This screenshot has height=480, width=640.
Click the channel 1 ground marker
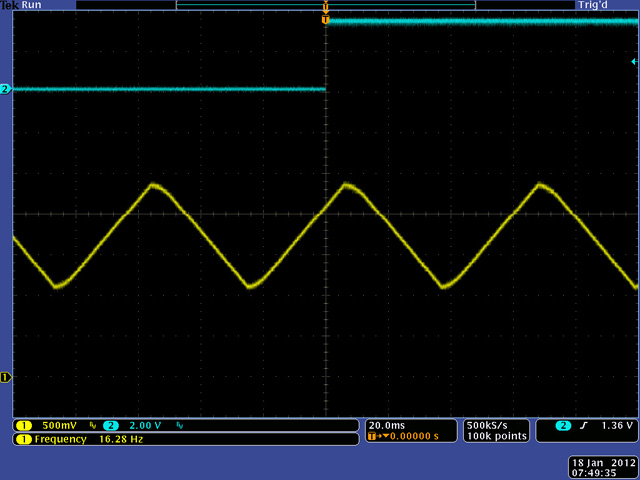(x=6, y=377)
